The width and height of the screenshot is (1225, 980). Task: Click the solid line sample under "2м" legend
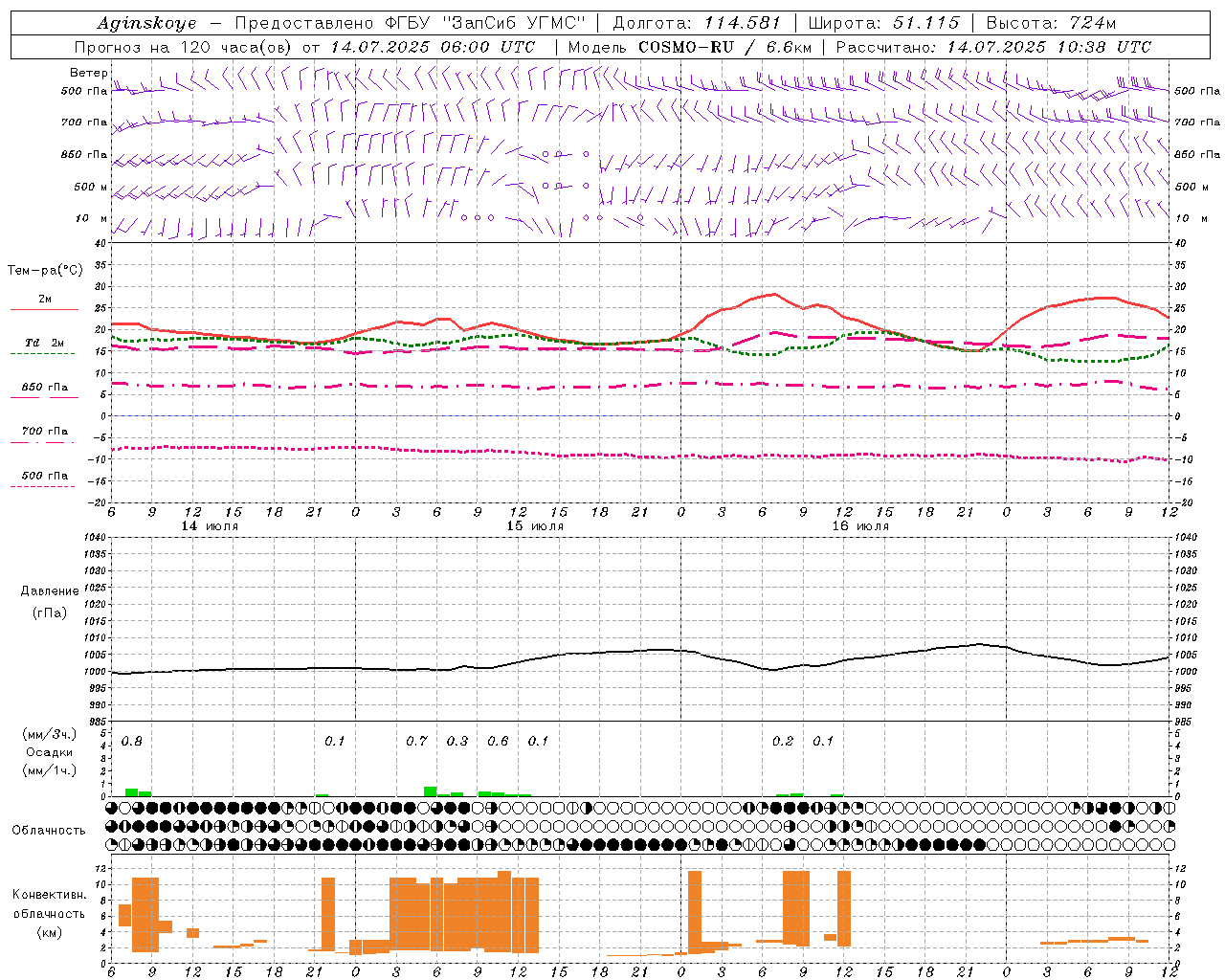point(44,310)
